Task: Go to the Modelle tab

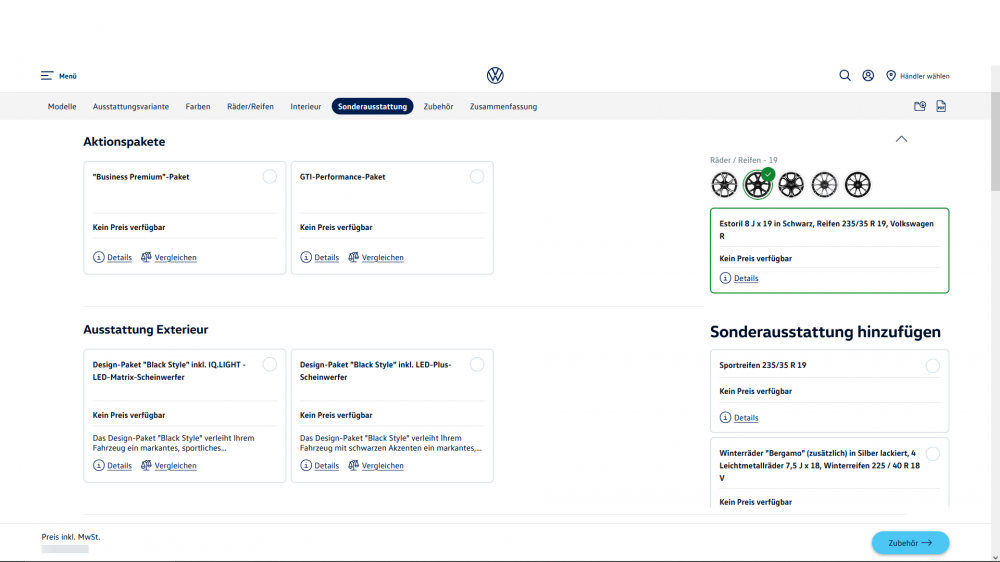Action: click(x=62, y=107)
